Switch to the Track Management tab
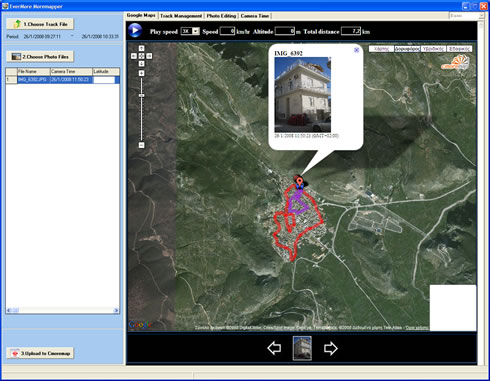The image size is (490, 381). click(181, 16)
